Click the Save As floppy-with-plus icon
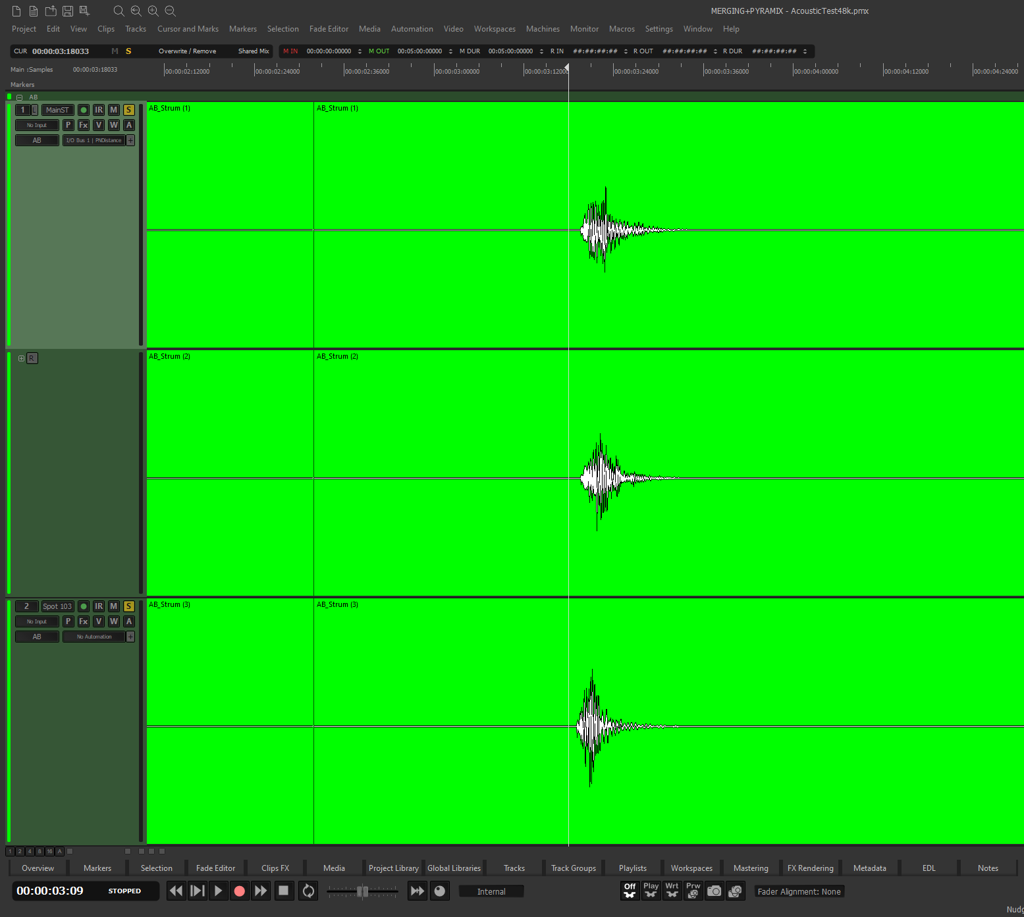This screenshot has width=1024, height=917. tap(84, 11)
